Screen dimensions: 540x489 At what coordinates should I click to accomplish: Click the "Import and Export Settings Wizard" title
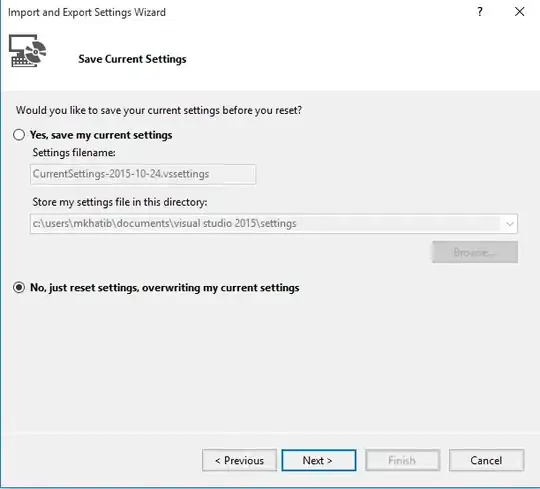(x=87, y=12)
